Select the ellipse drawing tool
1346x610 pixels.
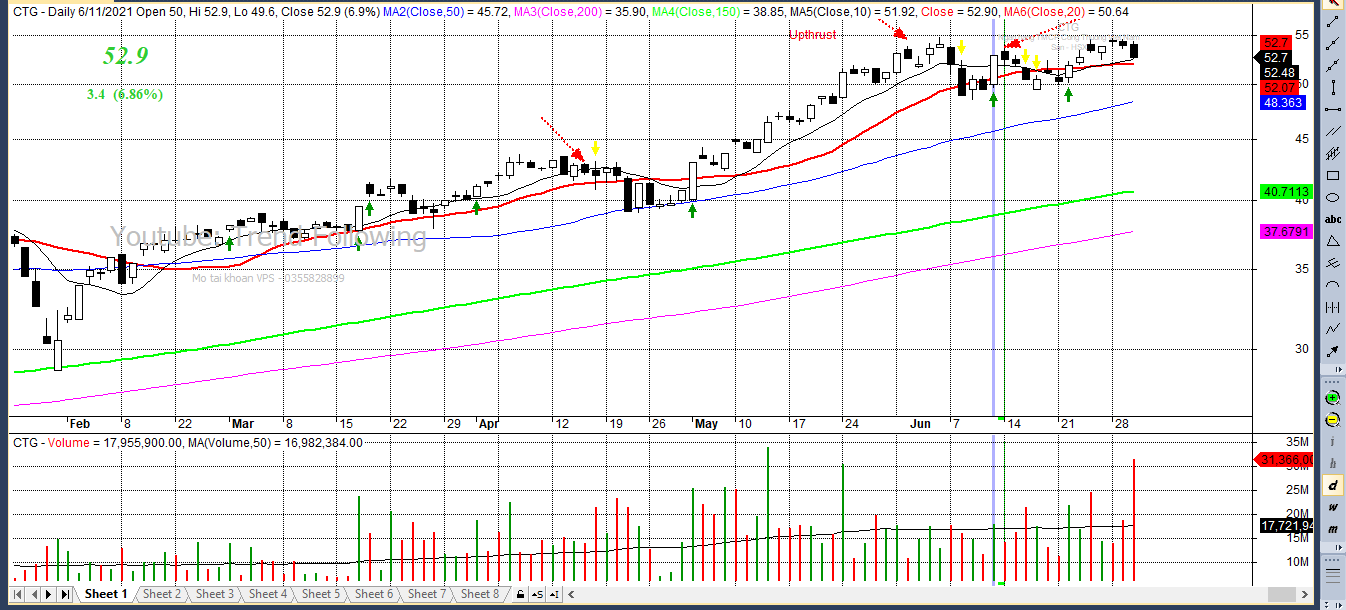(x=1333, y=197)
